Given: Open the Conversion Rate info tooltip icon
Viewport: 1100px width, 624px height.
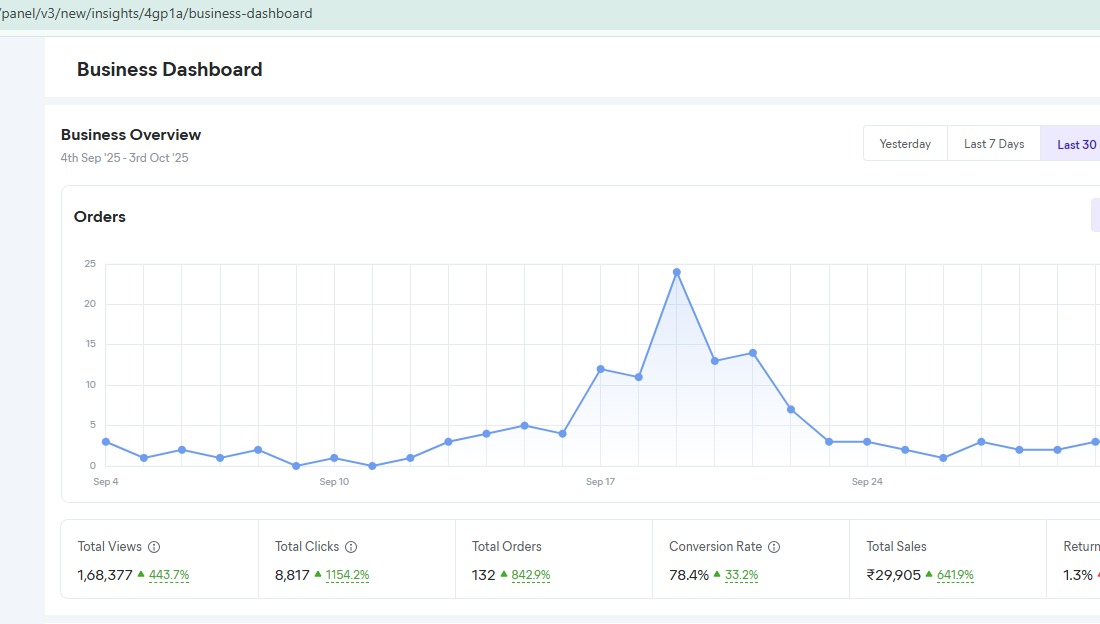Looking at the screenshot, I should [774, 547].
